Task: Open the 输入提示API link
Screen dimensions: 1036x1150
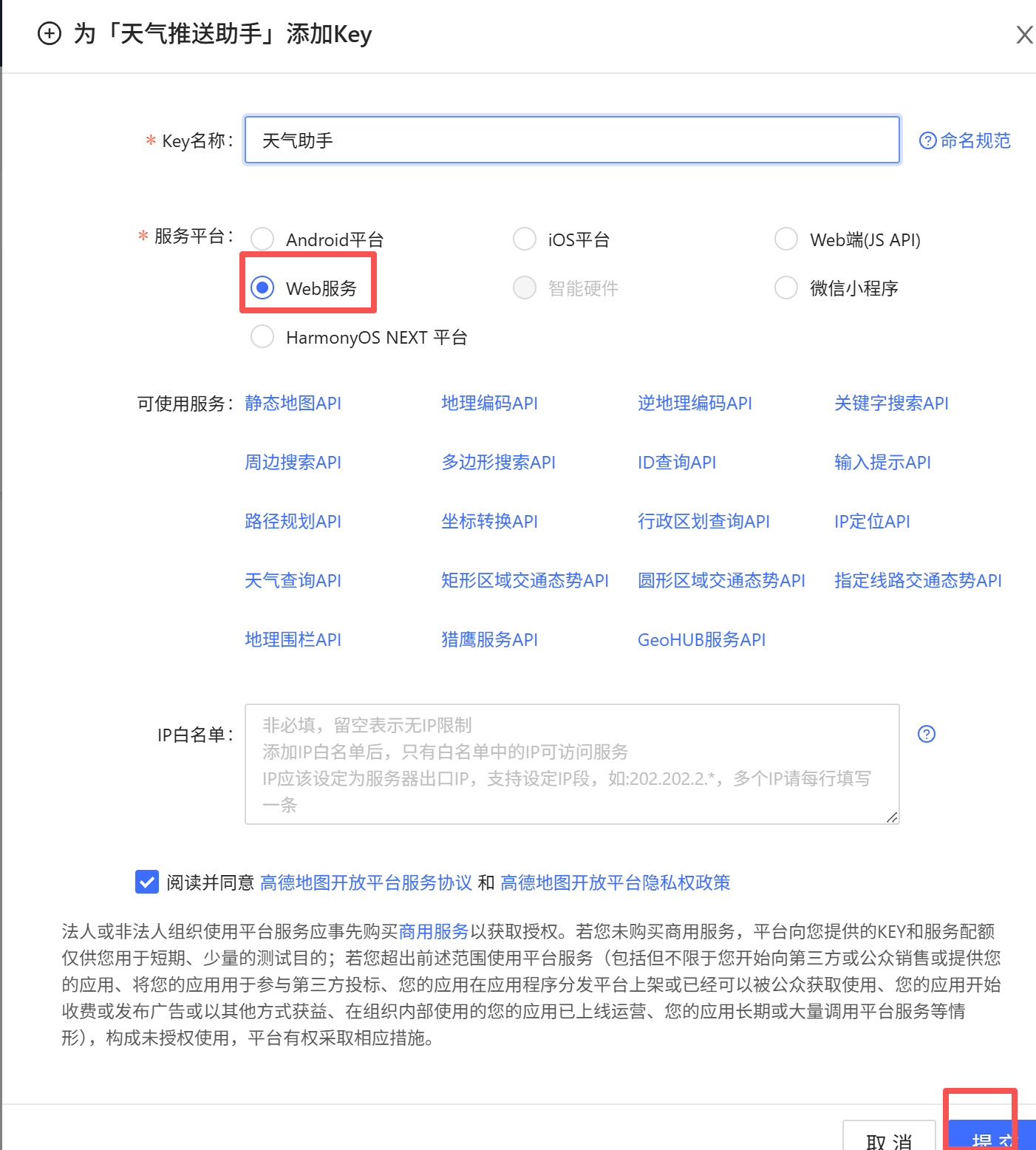Action: (882, 462)
